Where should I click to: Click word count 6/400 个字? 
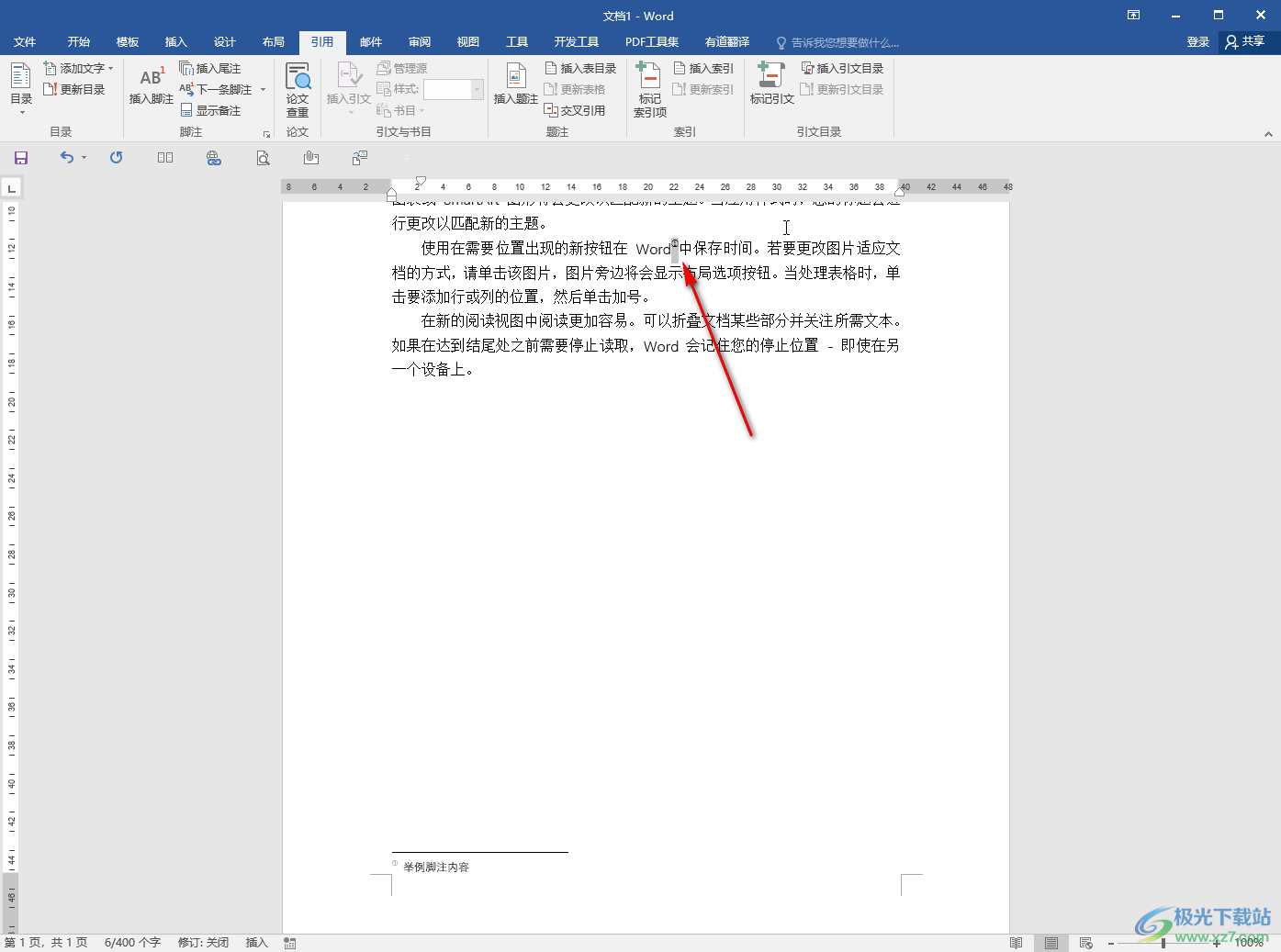pos(132,943)
